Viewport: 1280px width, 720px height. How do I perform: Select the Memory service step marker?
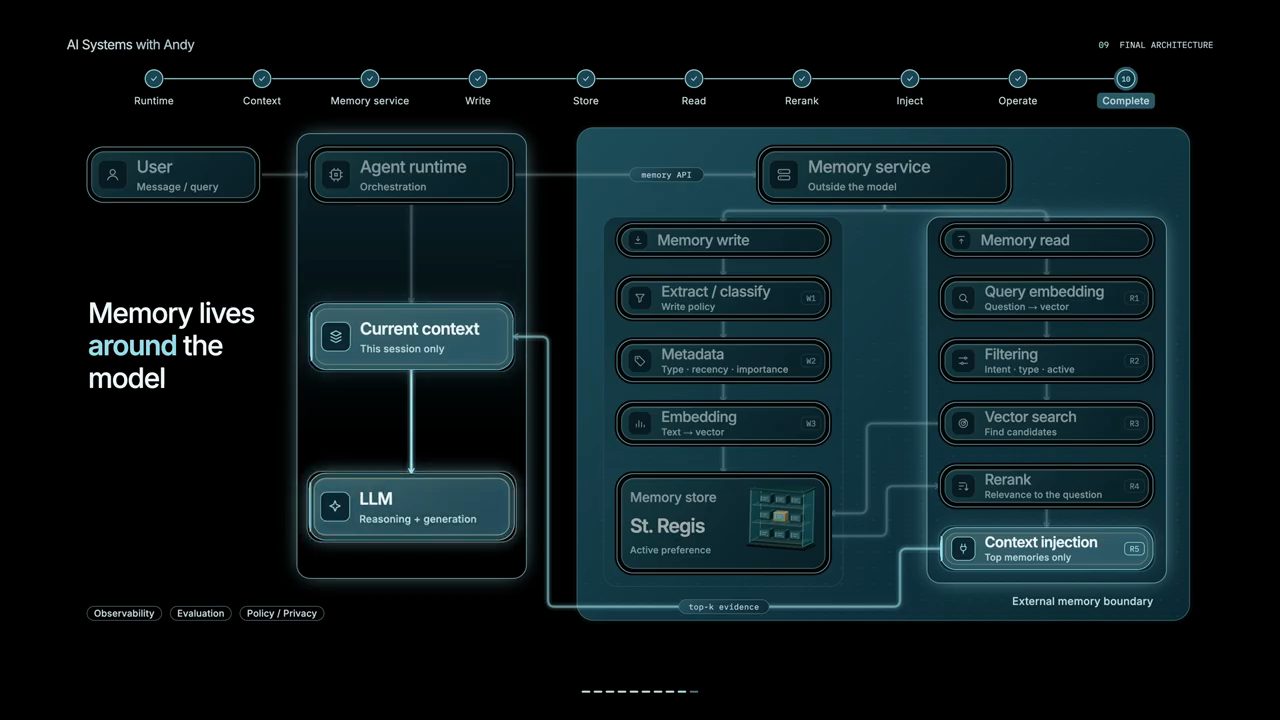point(370,79)
